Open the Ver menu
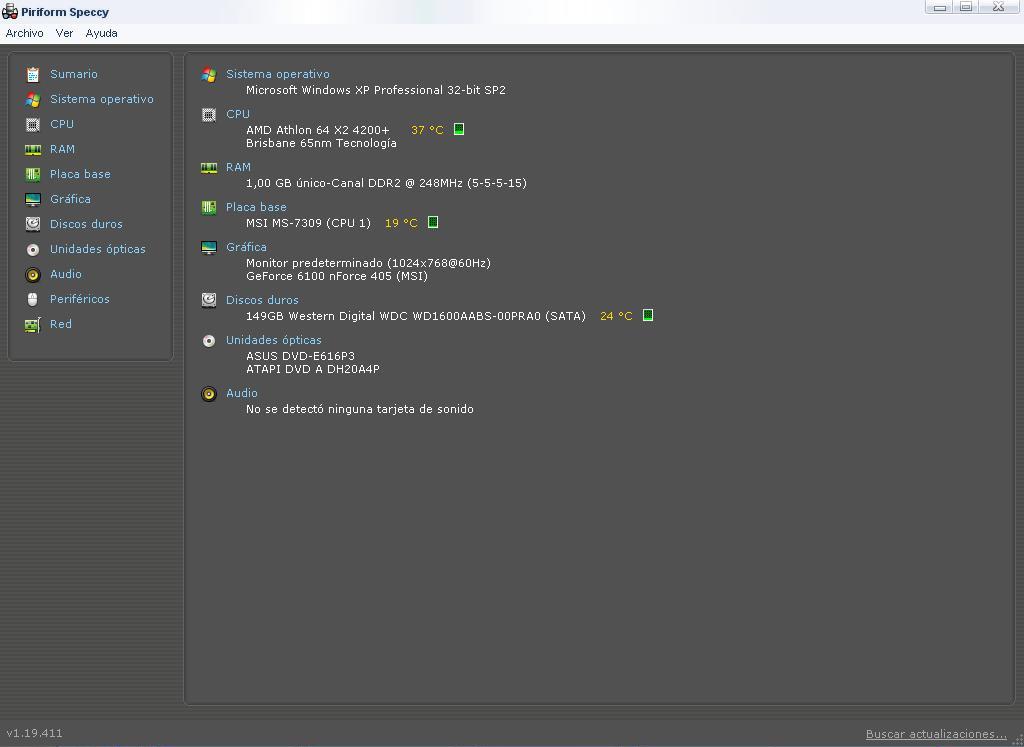 point(64,33)
